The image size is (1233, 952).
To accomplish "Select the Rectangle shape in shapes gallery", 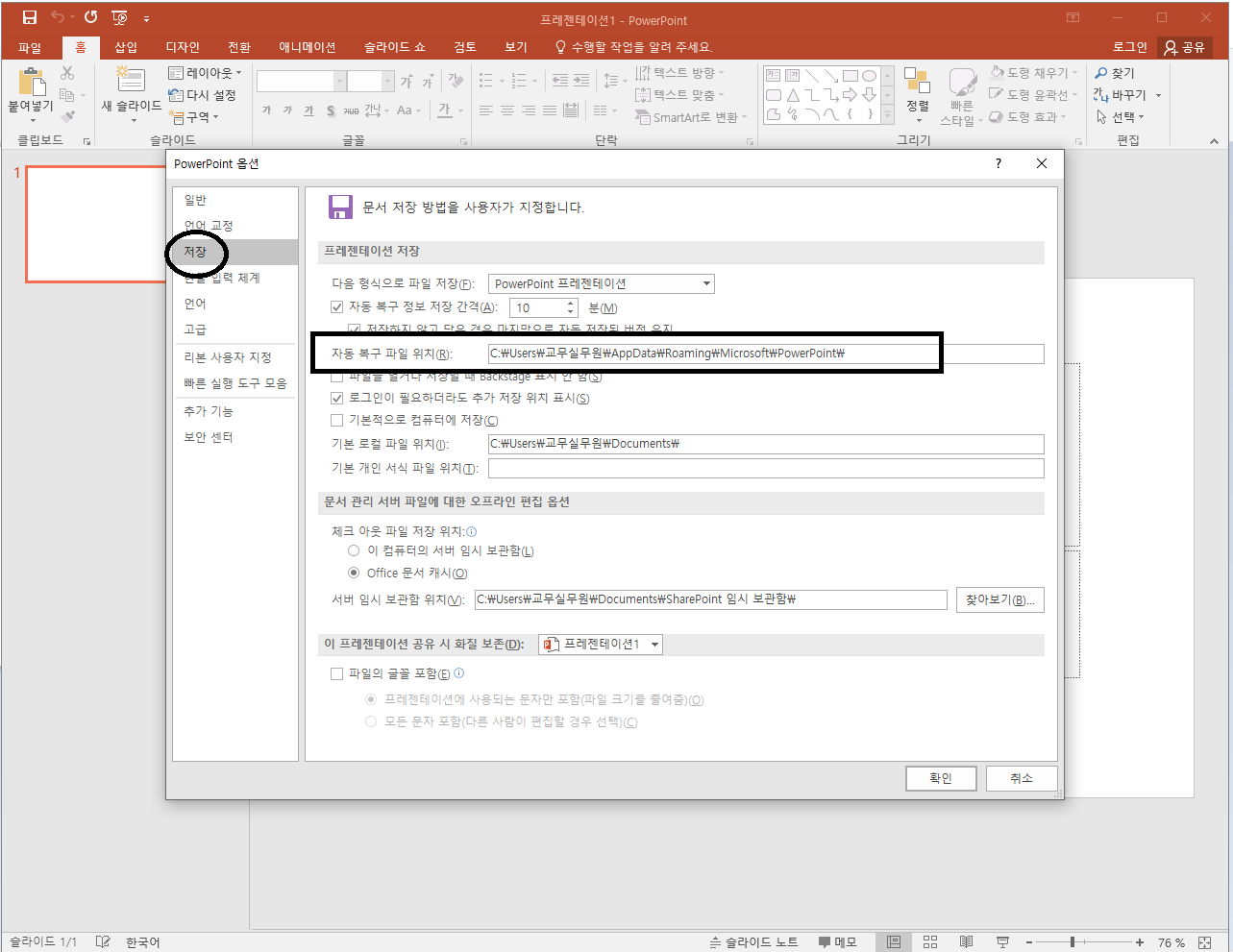I will click(x=851, y=75).
